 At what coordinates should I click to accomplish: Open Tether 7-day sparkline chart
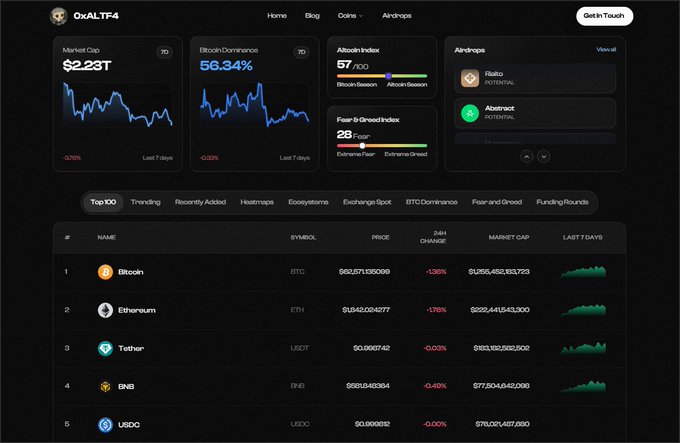click(x=583, y=348)
